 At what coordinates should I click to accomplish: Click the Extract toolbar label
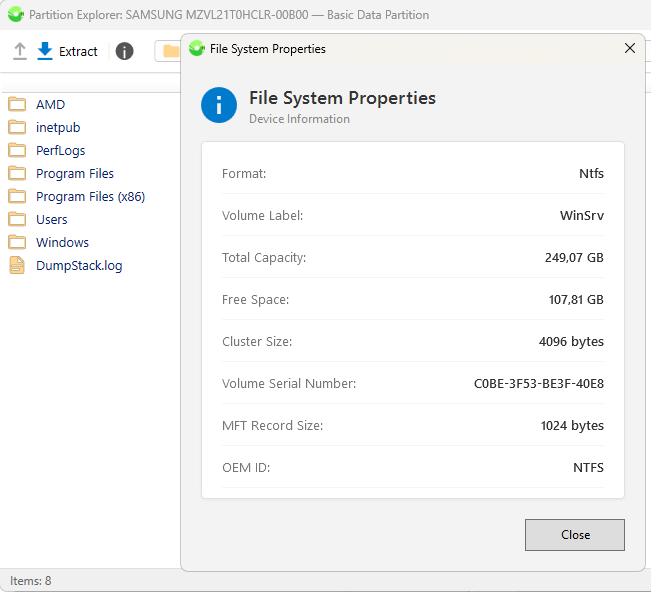coord(78,51)
